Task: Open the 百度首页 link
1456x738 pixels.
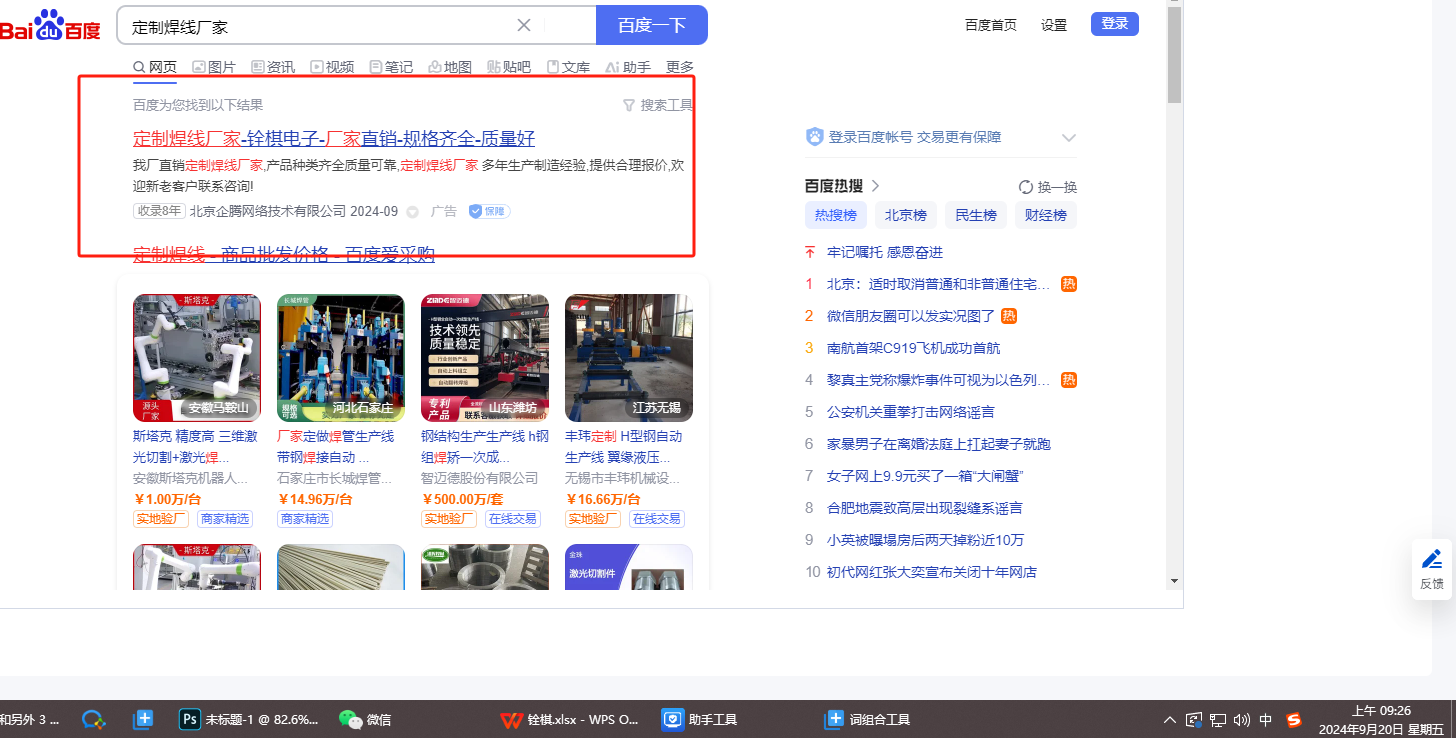Action: point(991,25)
